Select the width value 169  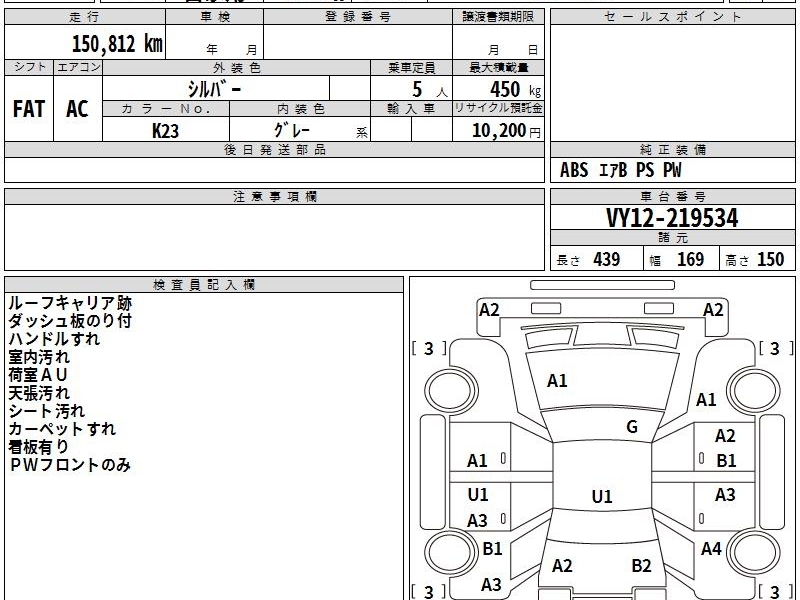point(690,259)
